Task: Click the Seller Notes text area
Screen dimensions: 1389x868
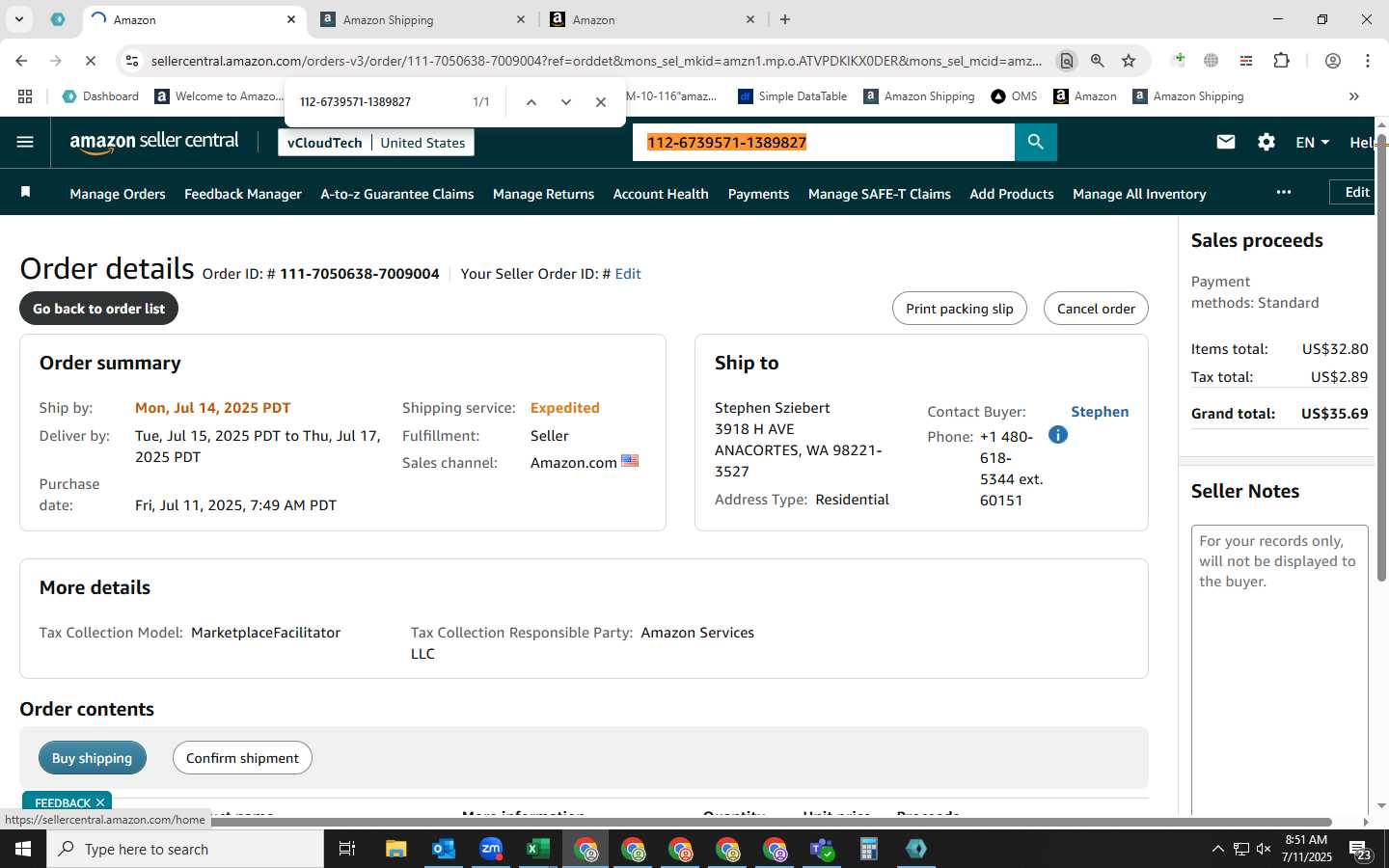Action: (1280, 670)
